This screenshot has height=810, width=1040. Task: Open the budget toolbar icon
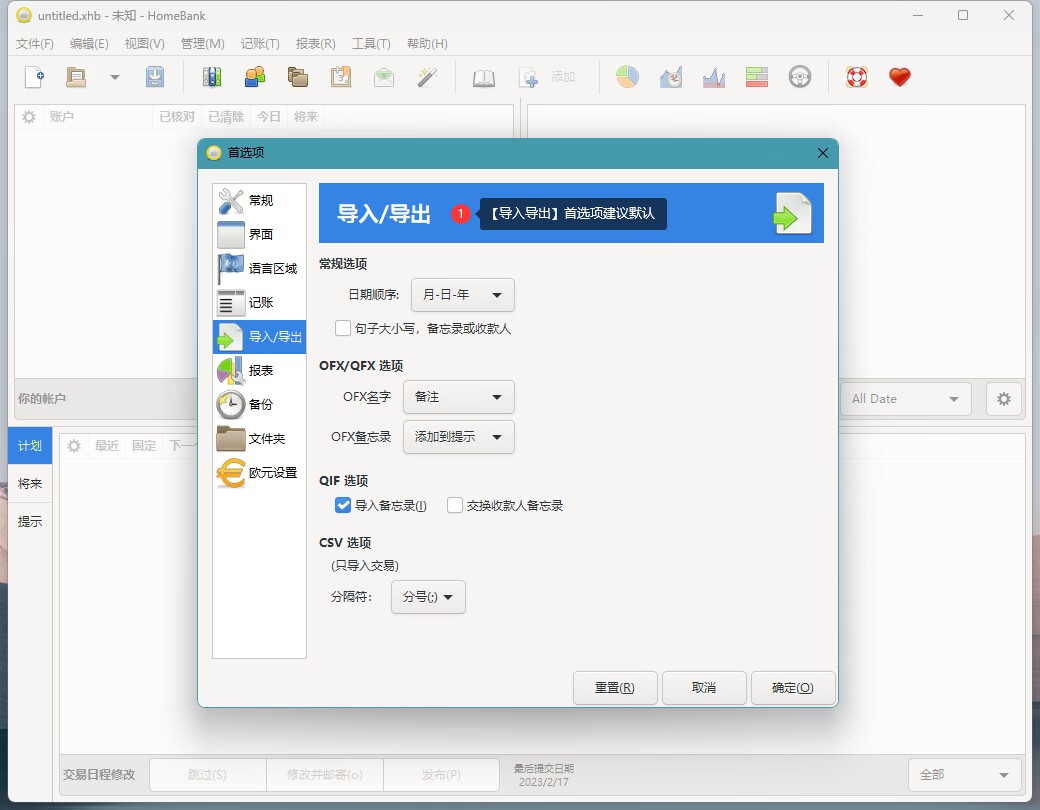coord(384,78)
